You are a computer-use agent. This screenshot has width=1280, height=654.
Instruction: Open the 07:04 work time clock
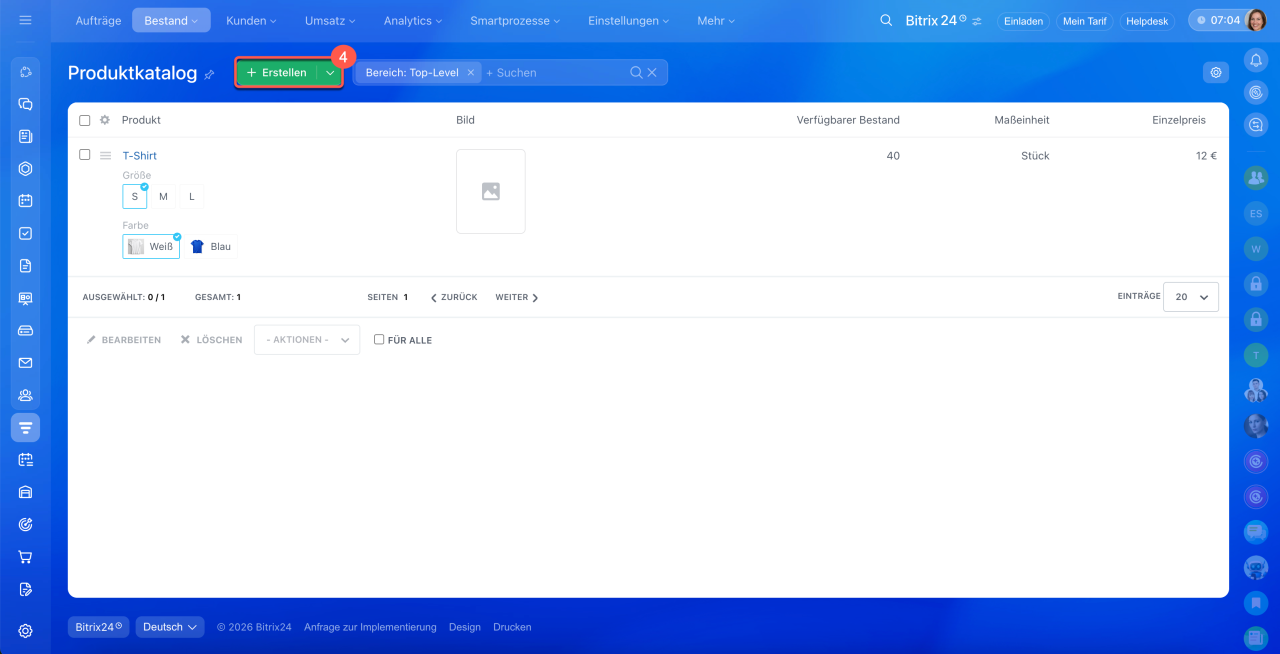tap(1217, 20)
